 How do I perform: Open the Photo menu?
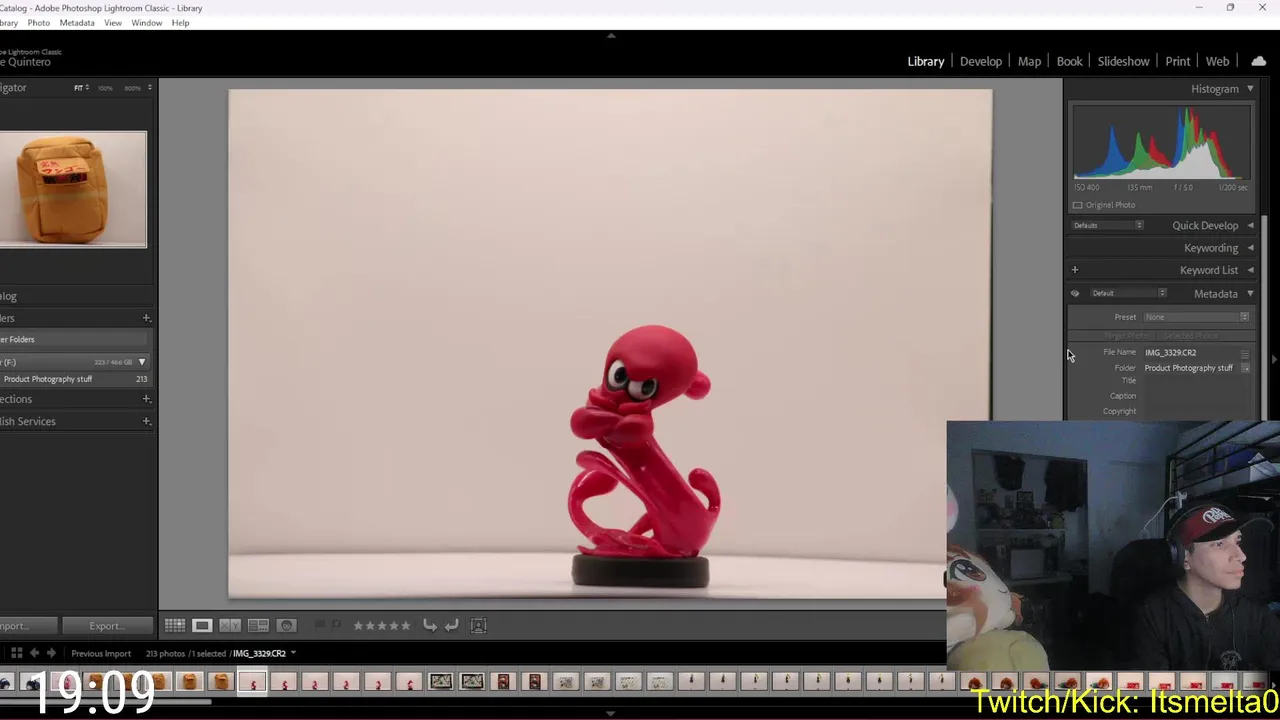click(x=38, y=23)
